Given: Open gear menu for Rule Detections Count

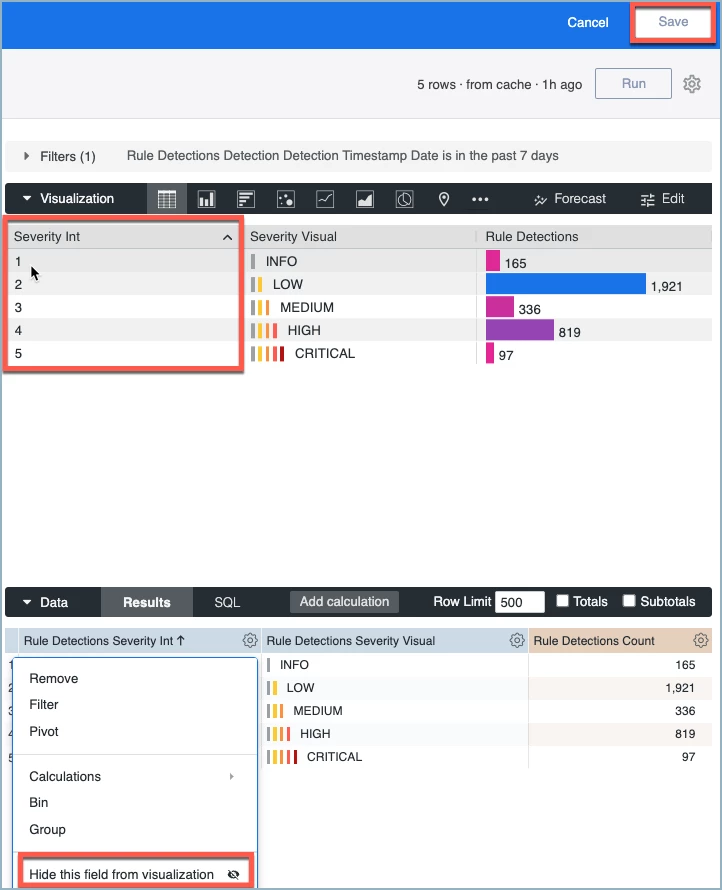Looking at the screenshot, I should pyautogui.click(x=701, y=640).
